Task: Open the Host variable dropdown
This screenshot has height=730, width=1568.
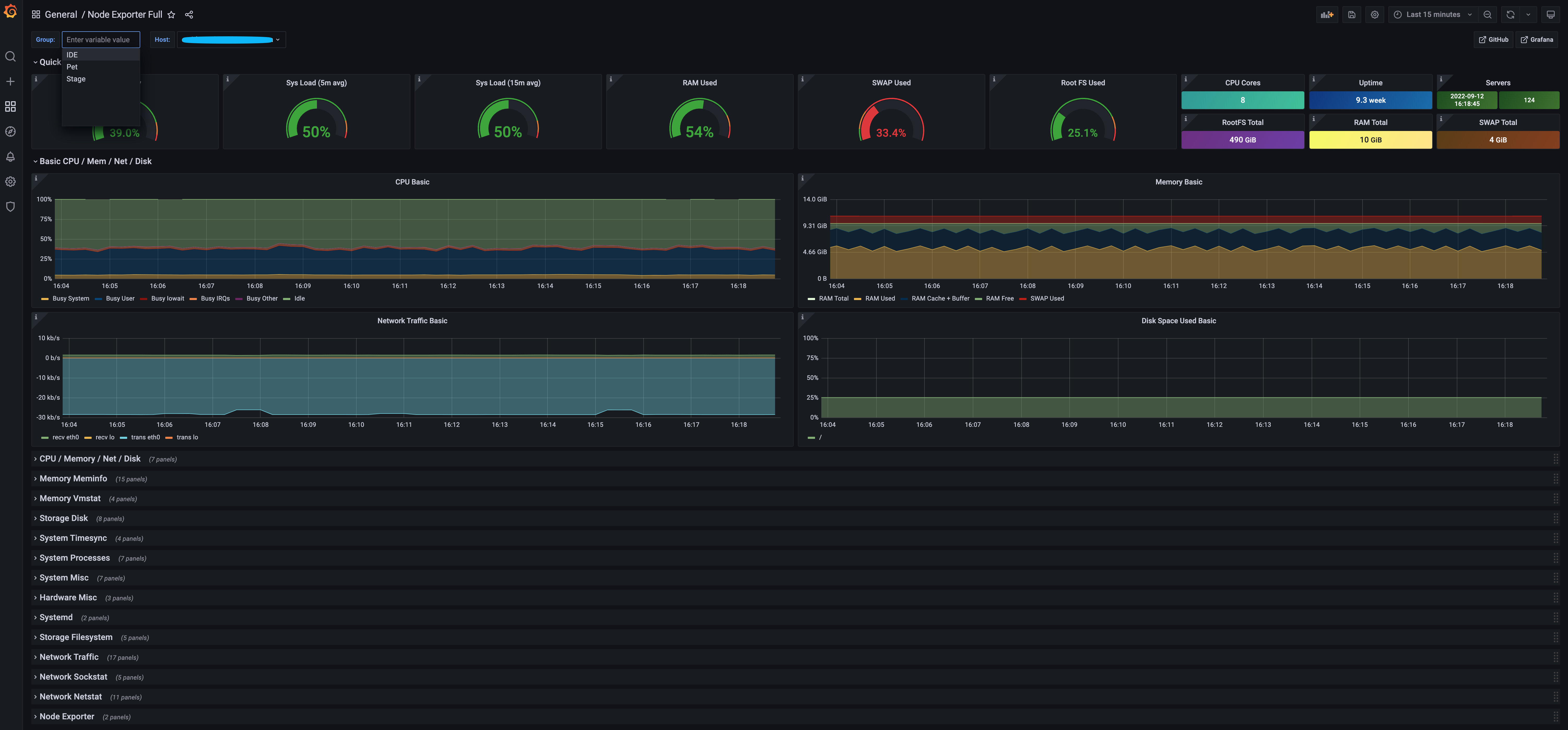Action: pyautogui.click(x=231, y=40)
